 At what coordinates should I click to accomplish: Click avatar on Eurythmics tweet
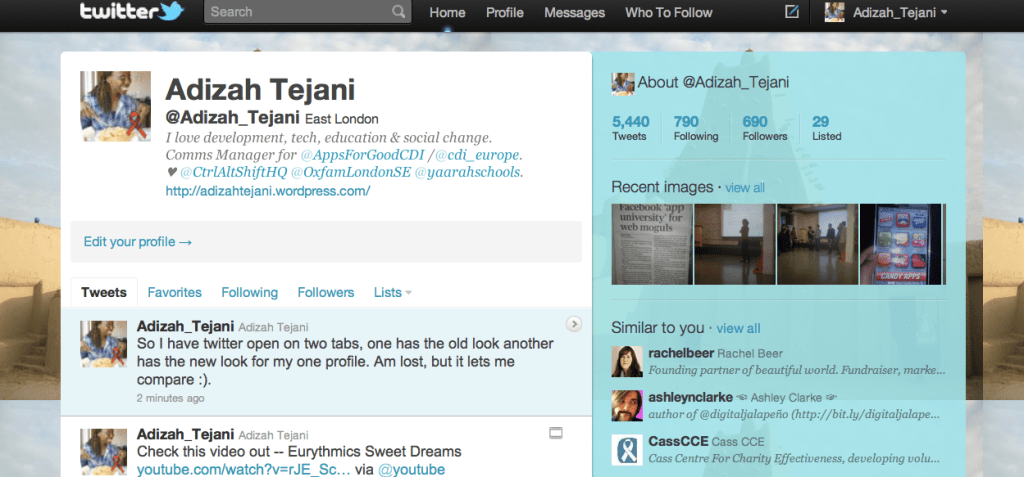coord(103,452)
